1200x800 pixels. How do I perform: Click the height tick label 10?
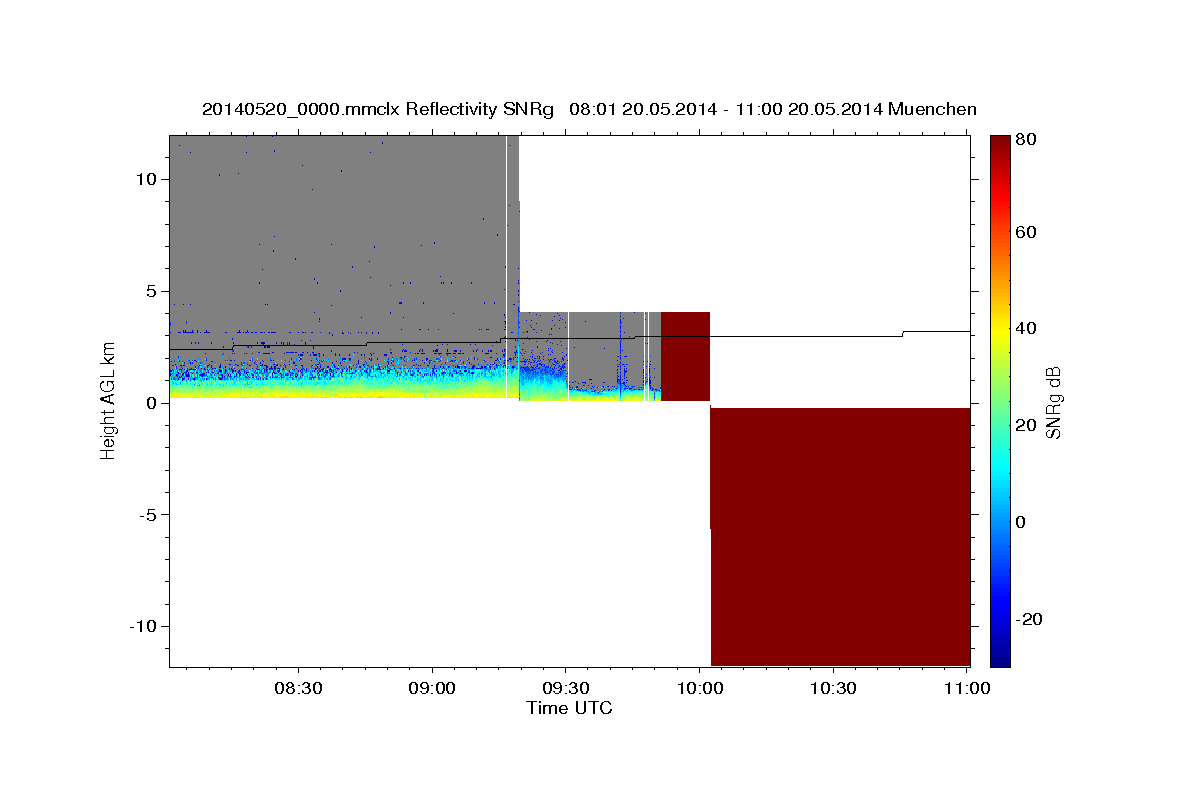tap(147, 179)
